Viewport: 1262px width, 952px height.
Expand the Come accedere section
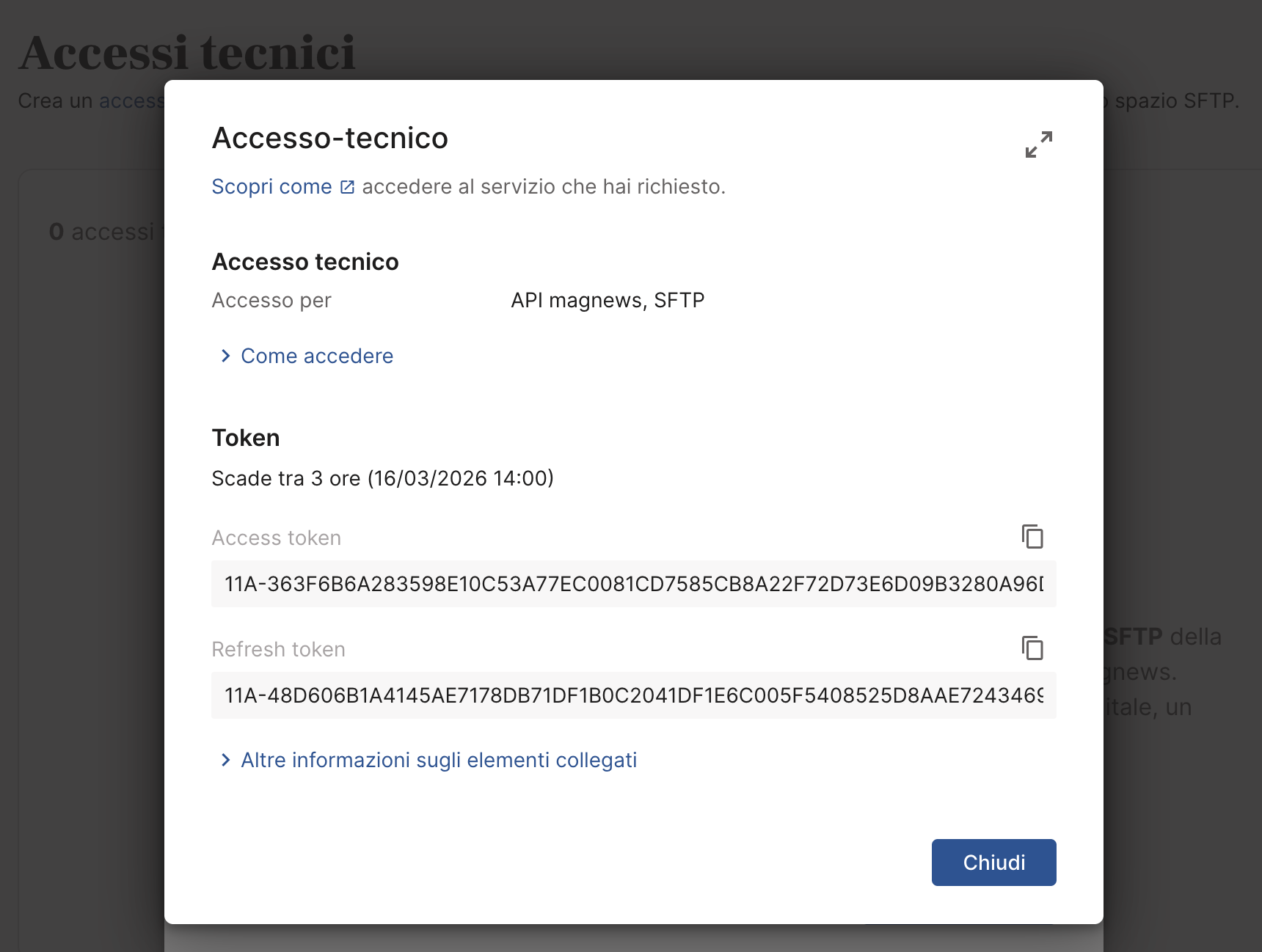317,356
